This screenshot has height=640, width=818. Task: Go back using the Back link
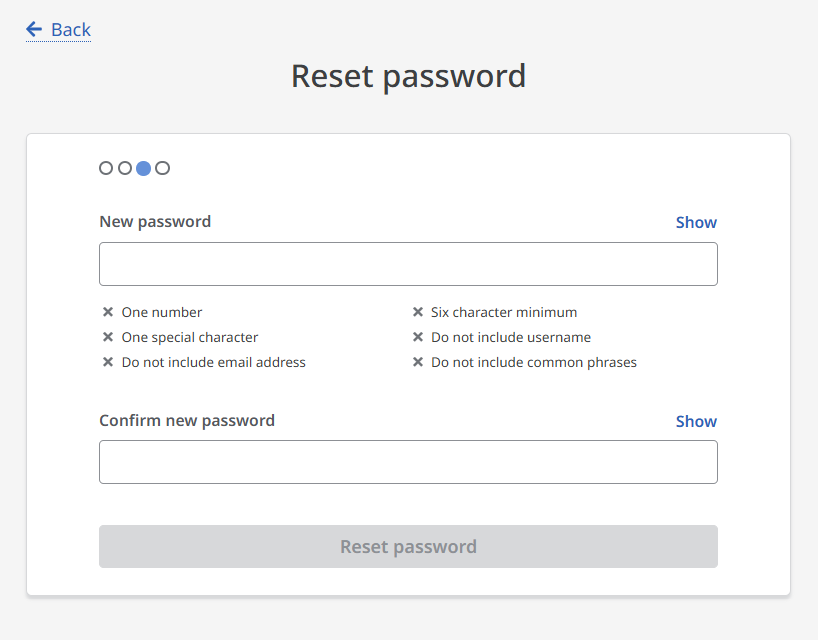70,30
